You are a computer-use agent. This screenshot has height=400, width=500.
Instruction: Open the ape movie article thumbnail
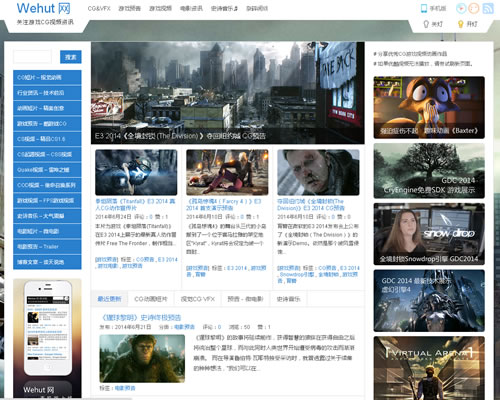click(142, 358)
